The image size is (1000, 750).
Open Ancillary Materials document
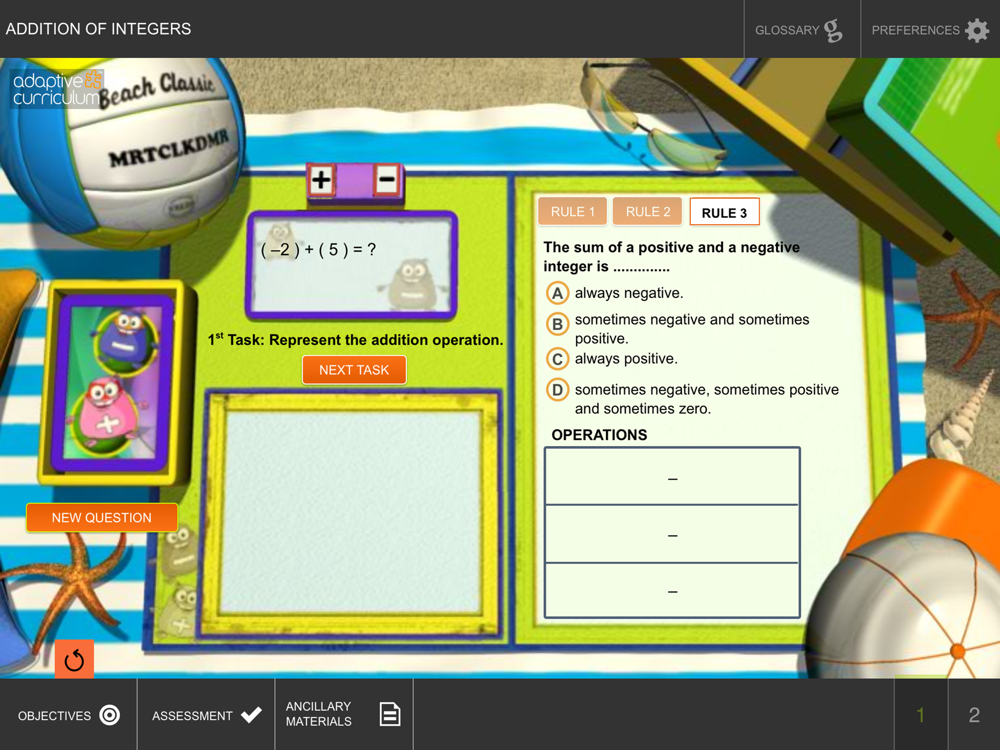[x=344, y=715]
